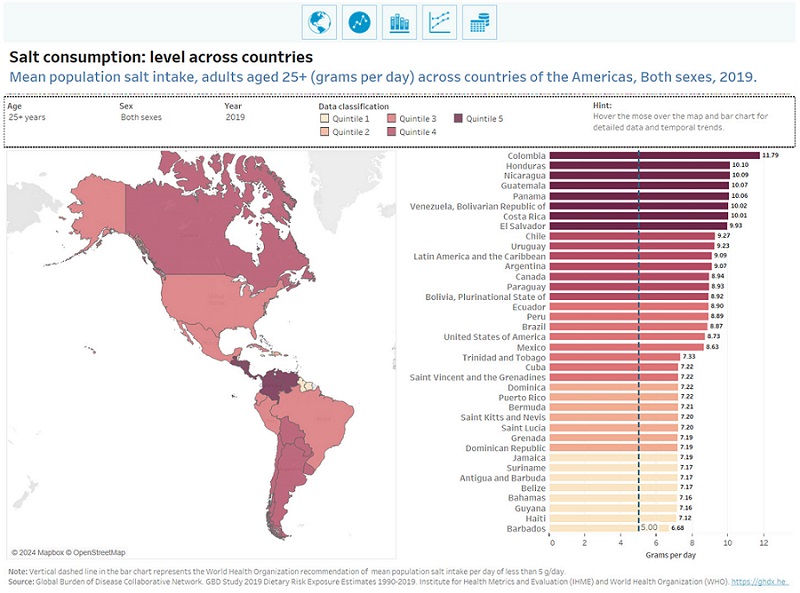This screenshot has height=593, width=800.
Task: Select the Bolivia, Plurinational State of bar
Action: pos(629,296)
